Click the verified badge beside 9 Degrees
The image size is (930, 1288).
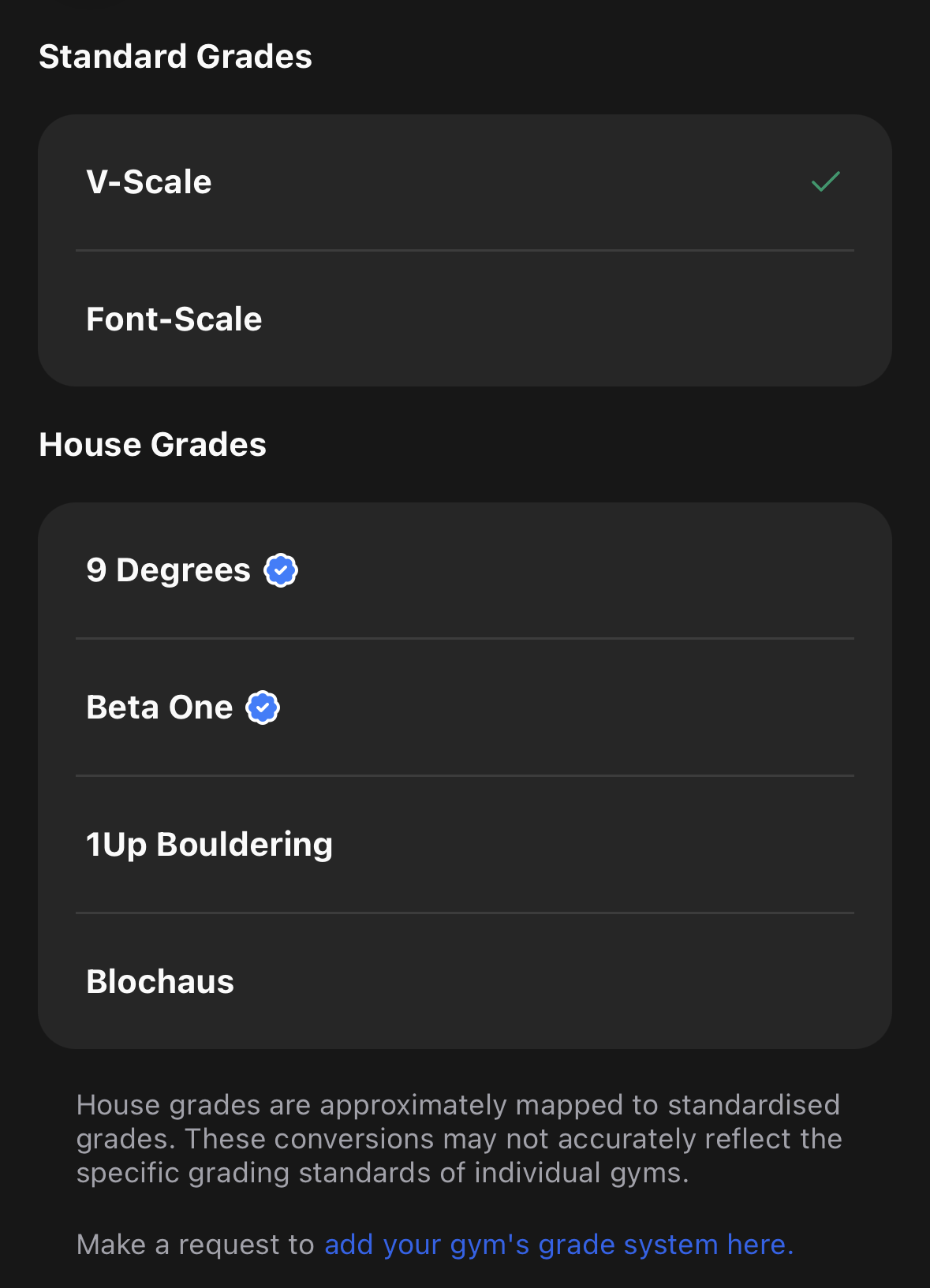coord(281,570)
